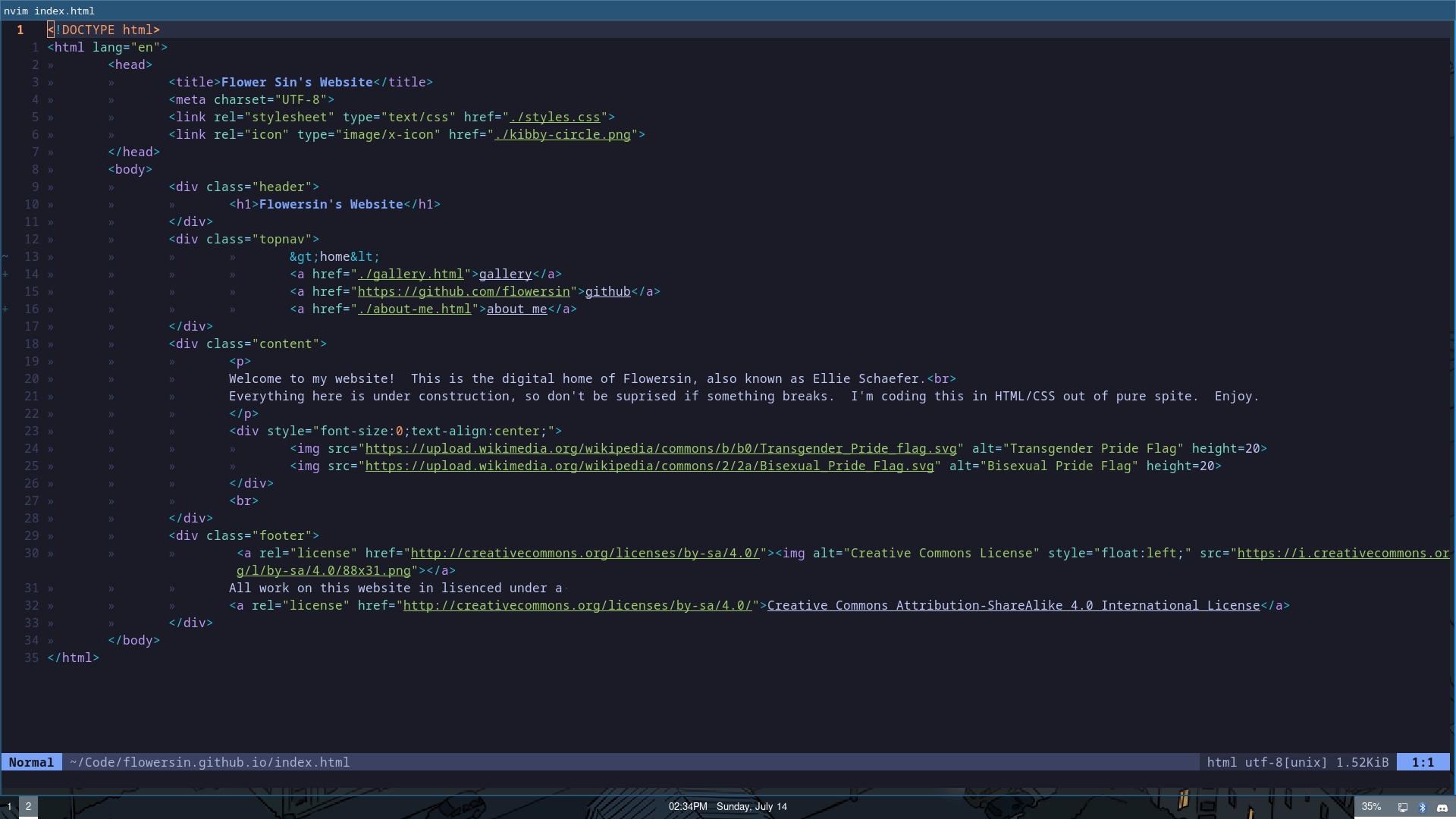Click the All work on this website line
The height and width of the screenshot is (819, 1456).
395,588
